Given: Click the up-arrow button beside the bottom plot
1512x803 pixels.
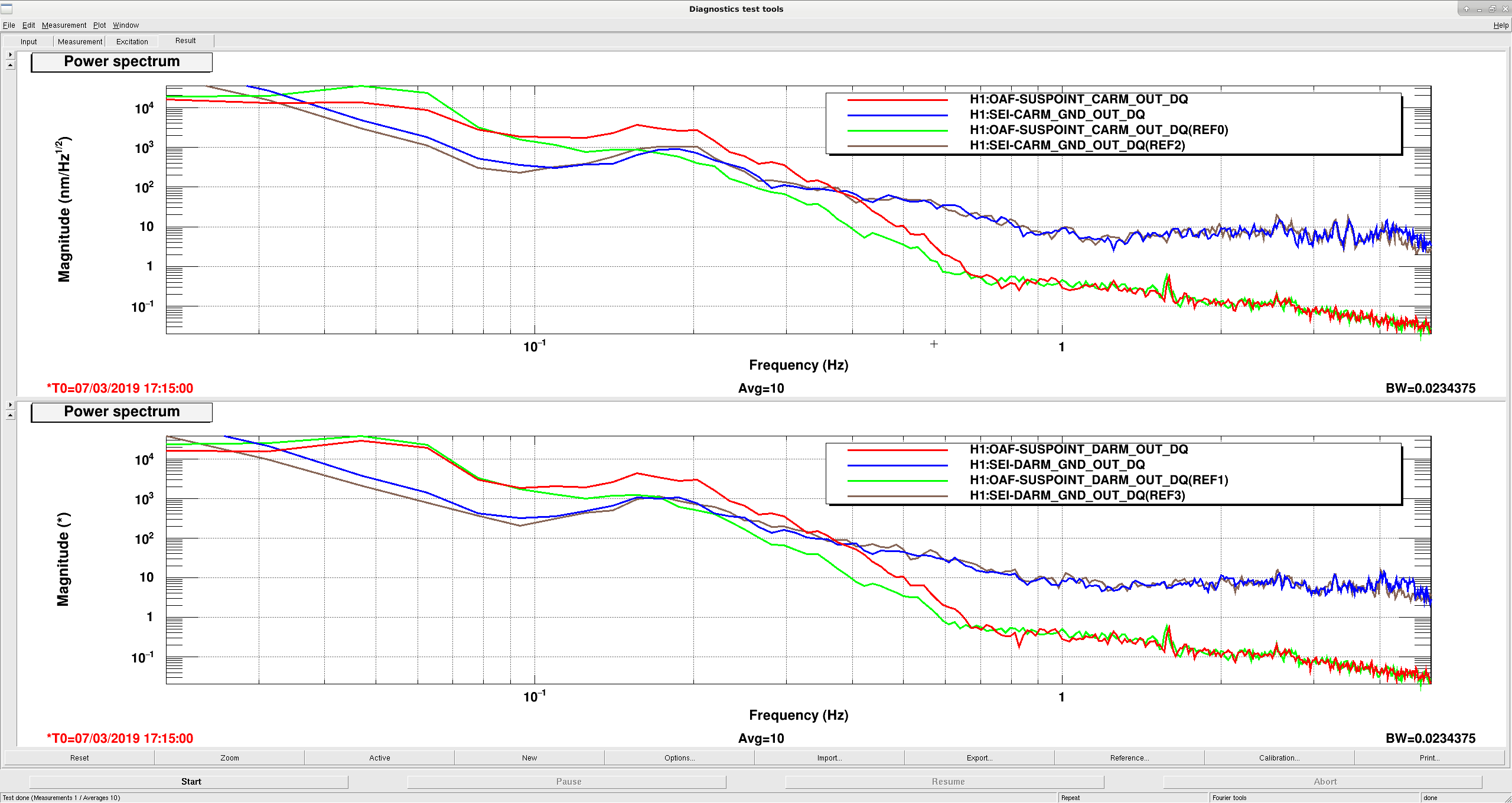Looking at the screenshot, I should (10, 415).
